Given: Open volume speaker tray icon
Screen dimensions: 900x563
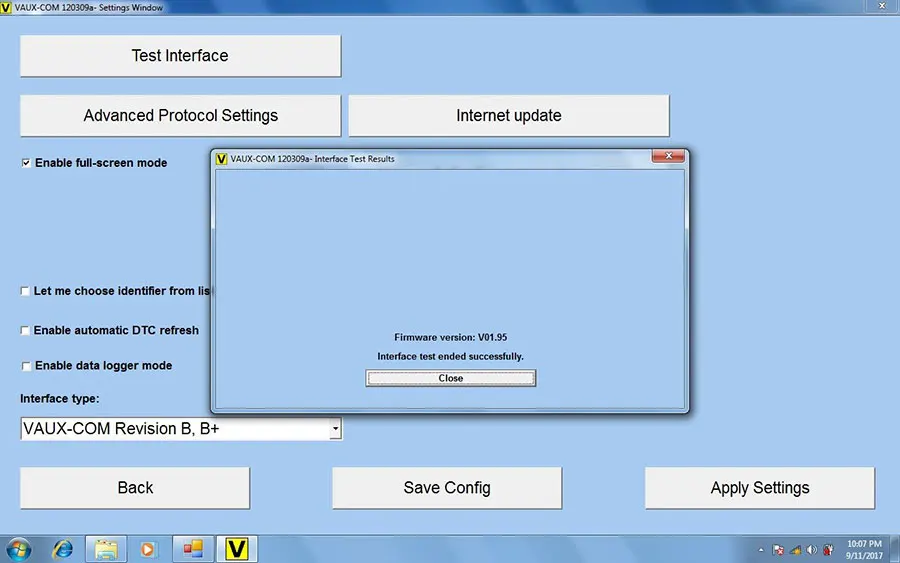Looking at the screenshot, I should [x=811, y=550].
